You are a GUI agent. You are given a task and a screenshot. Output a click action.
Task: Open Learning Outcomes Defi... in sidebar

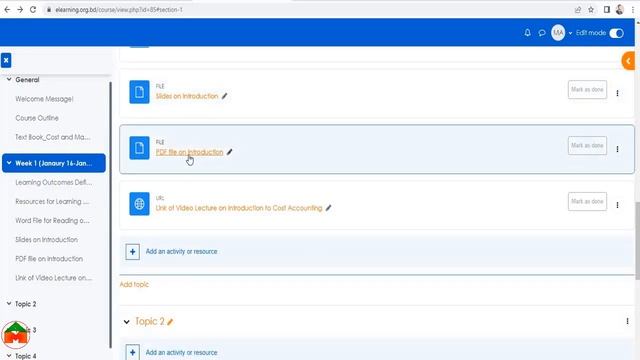(53, 182)
